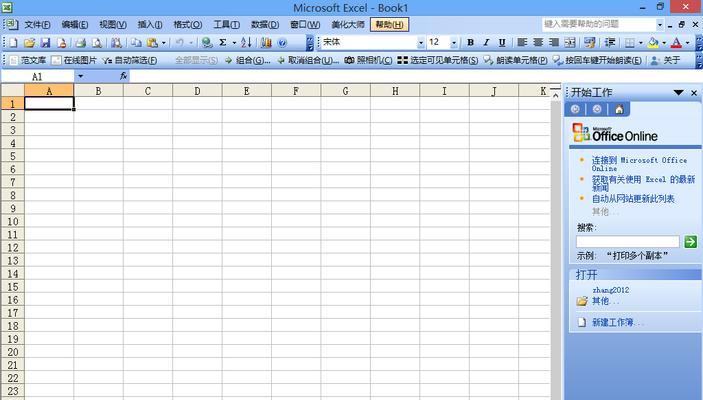
Task: Open recent file zhang2012
Action: click(610, 290)
